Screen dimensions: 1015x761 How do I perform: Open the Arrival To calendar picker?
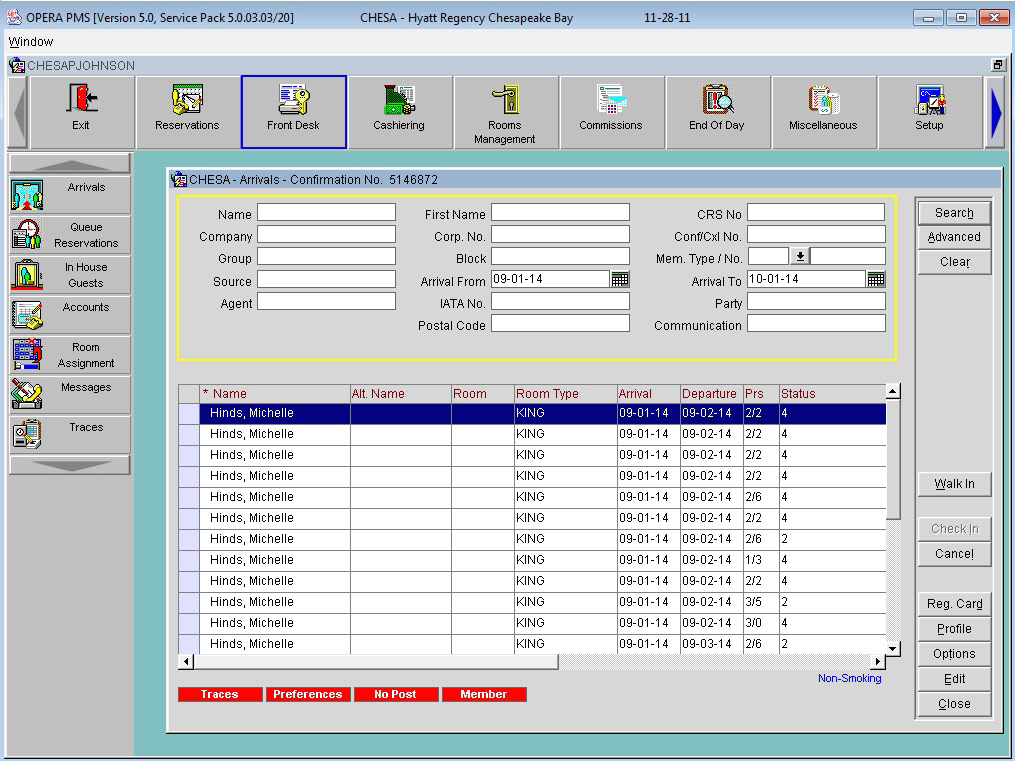point(876,280)
